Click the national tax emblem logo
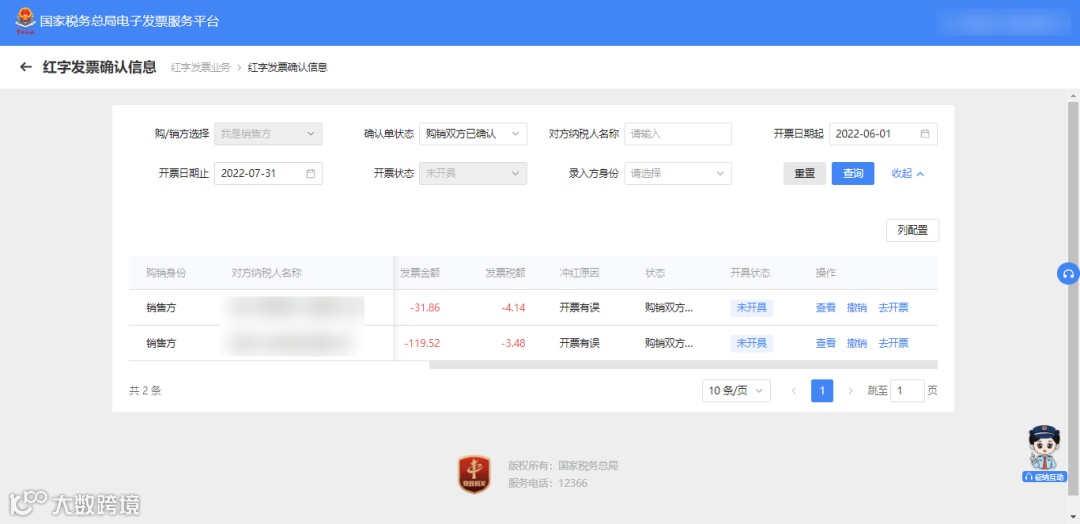1080x524 pixels. click(x=25, y=21)
